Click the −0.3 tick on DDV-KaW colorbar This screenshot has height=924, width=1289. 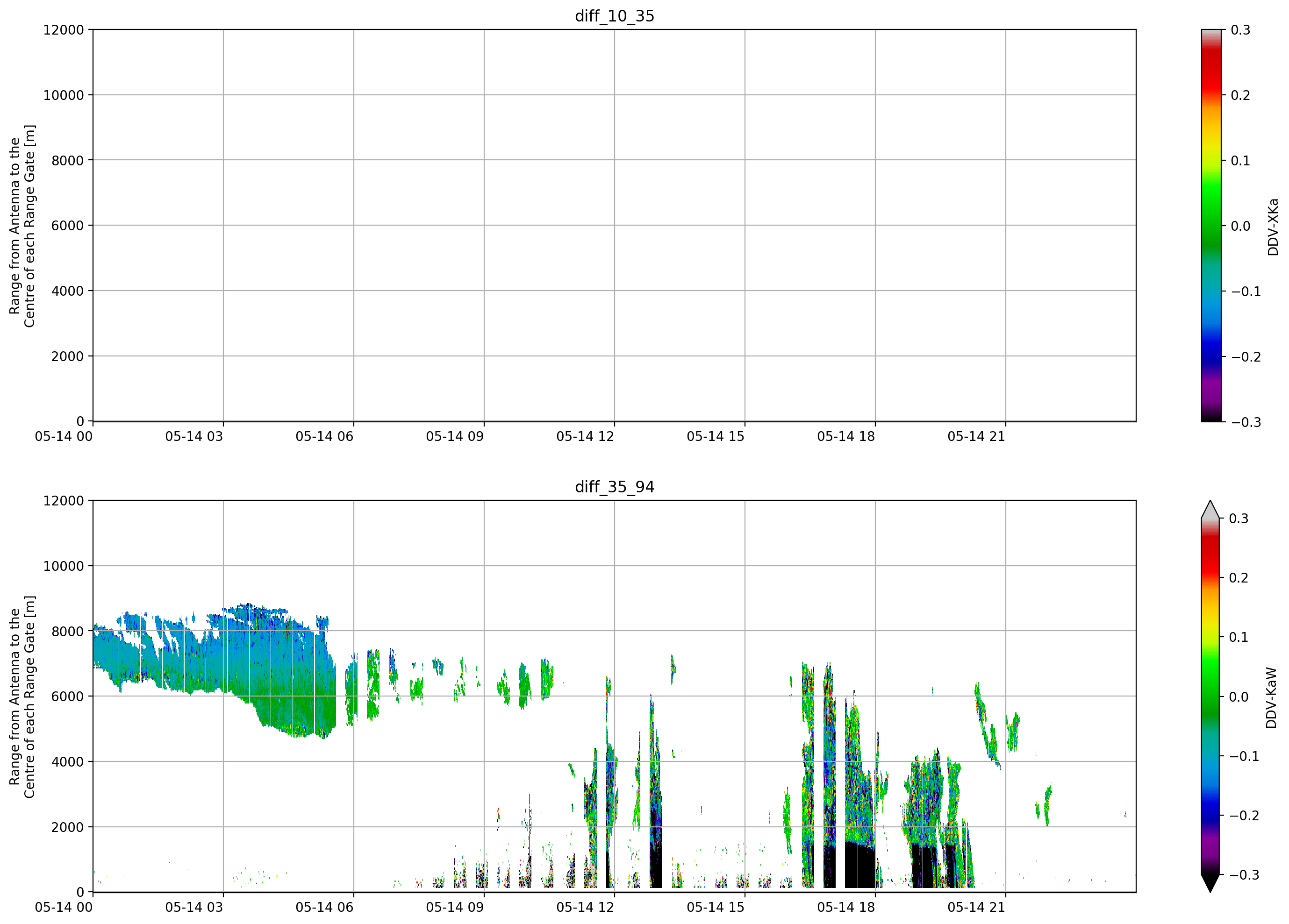1245,874
